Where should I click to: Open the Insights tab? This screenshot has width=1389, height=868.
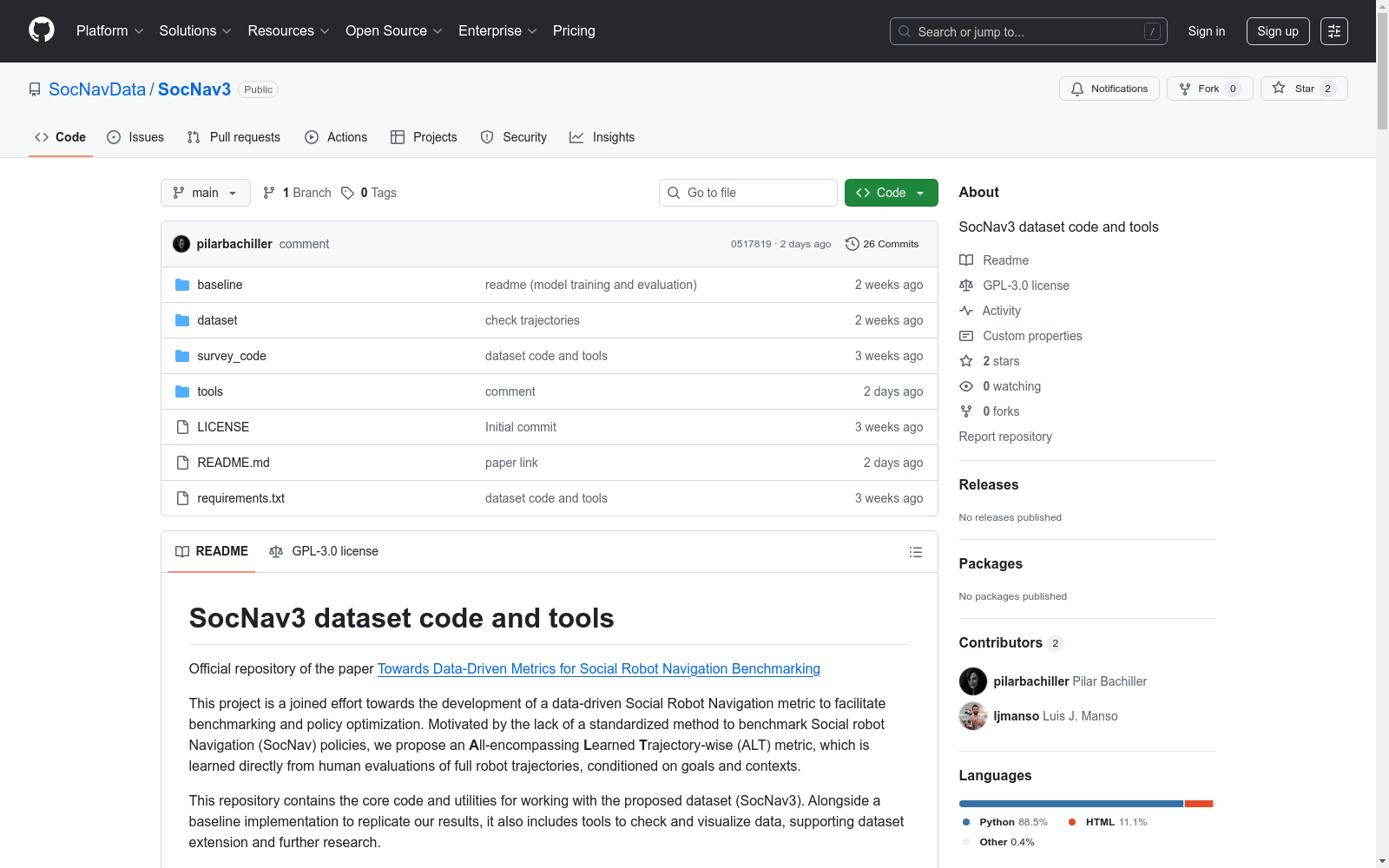click(602, 137)
